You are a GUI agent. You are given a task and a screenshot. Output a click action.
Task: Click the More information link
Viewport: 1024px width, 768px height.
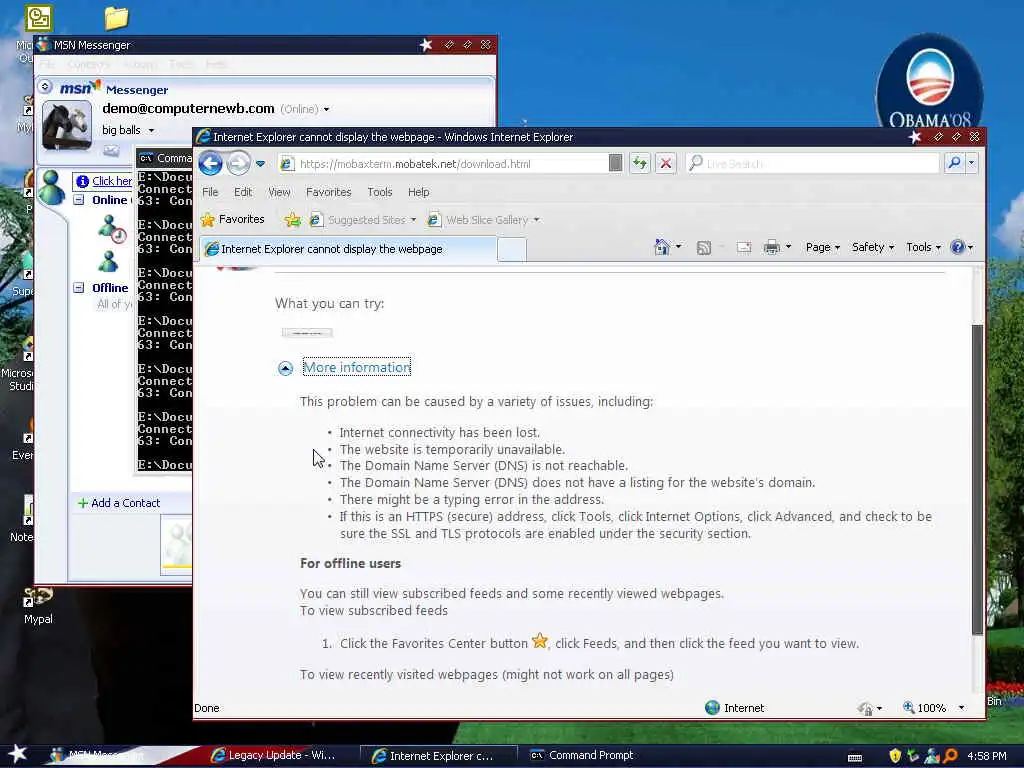coord(357,367)
